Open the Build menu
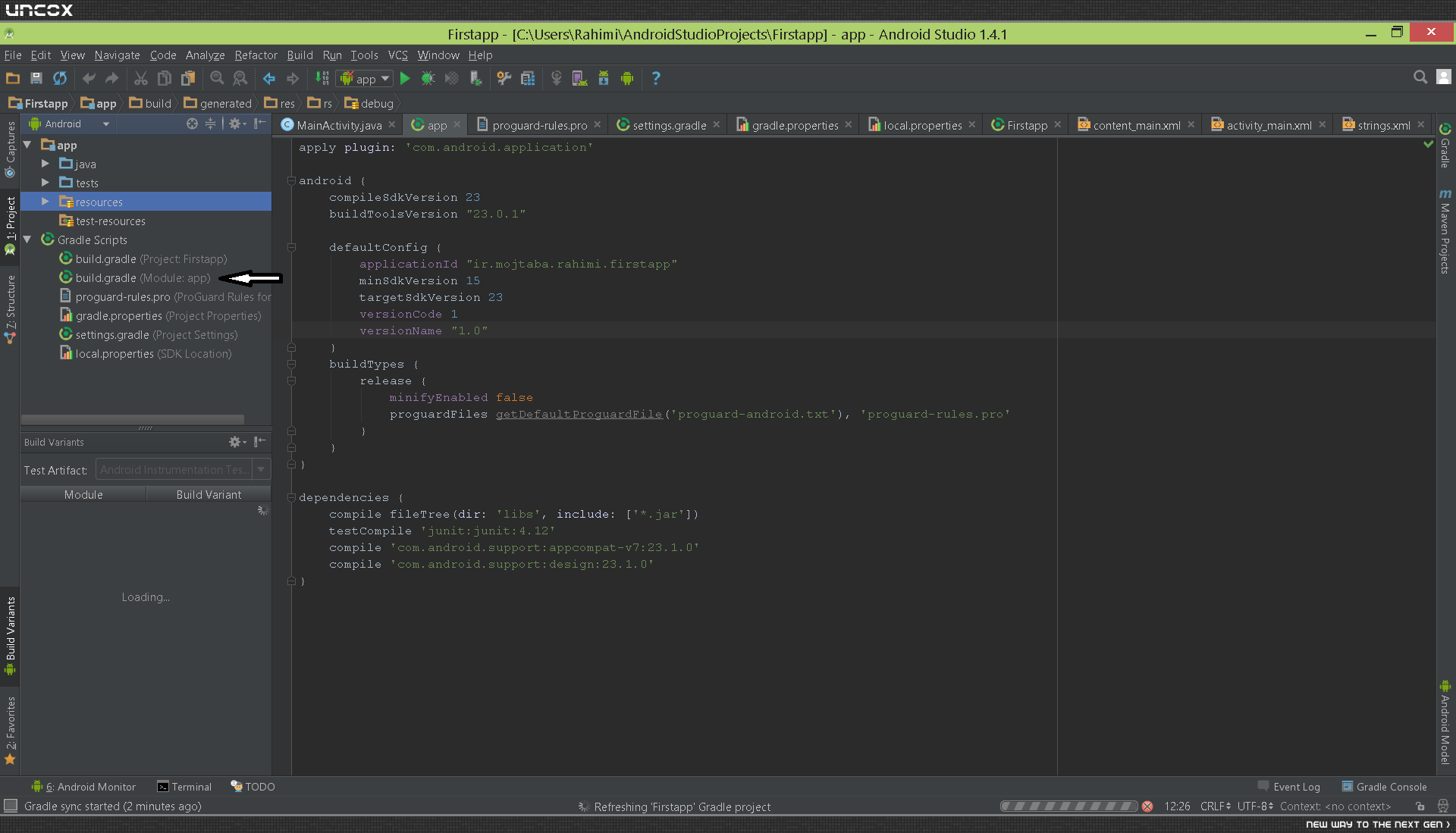This screenshot has height=833, width=1456. tap(300, 55)
